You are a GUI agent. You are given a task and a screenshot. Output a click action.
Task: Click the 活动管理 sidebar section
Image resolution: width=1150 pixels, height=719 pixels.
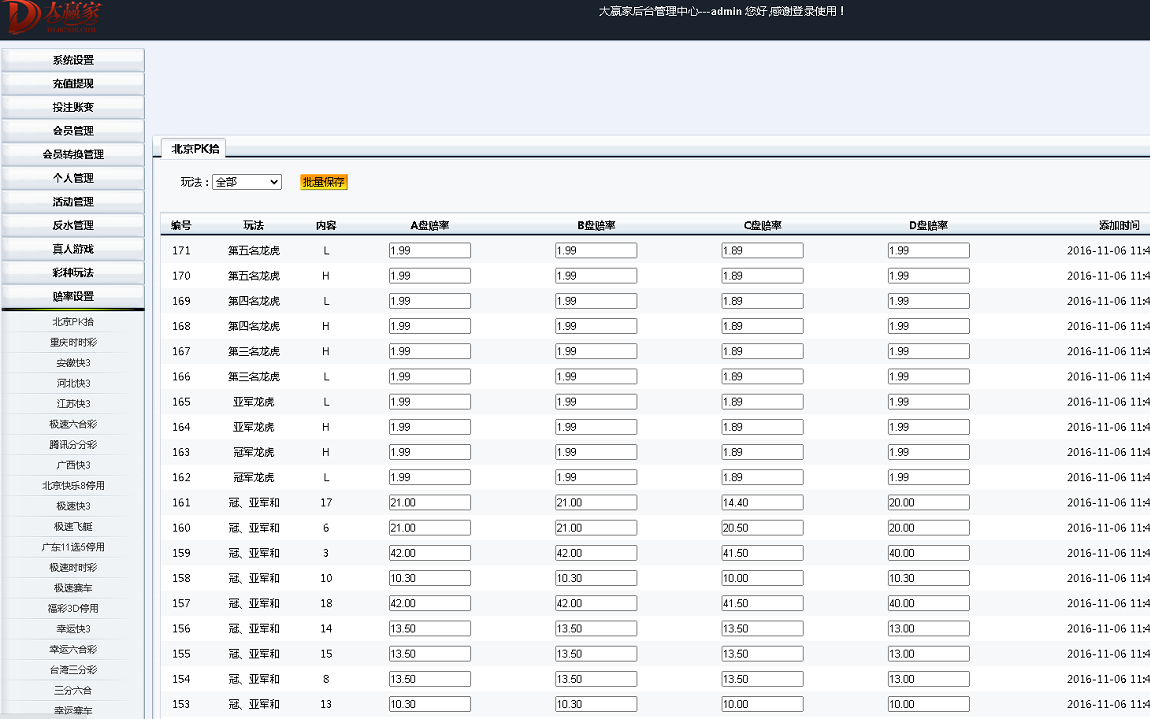[73, 202]
